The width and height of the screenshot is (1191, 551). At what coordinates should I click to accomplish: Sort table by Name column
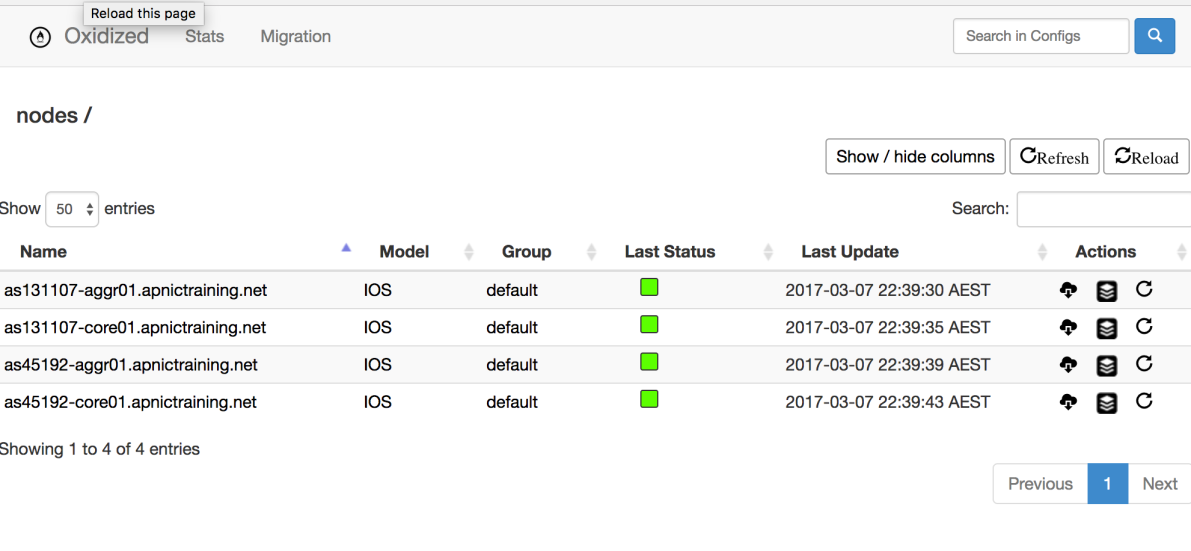coord(44,252)
